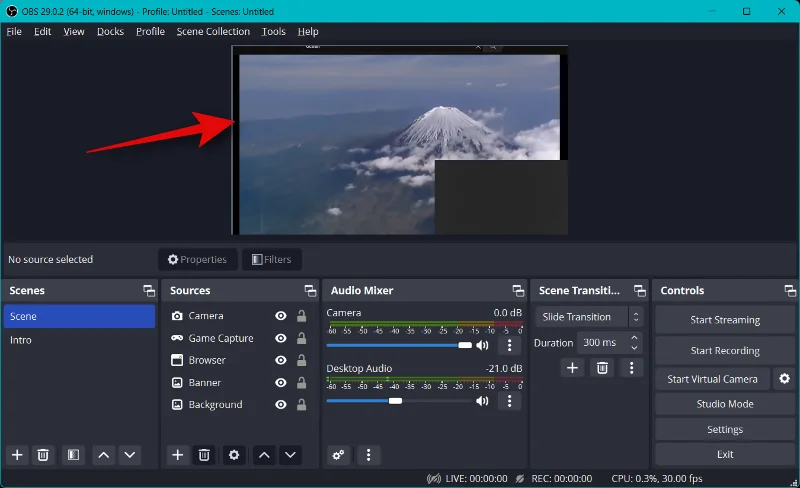This screenshot has width=800, height=488.
Task: Hide the Browser source eye icon
Action: point(281,360)
